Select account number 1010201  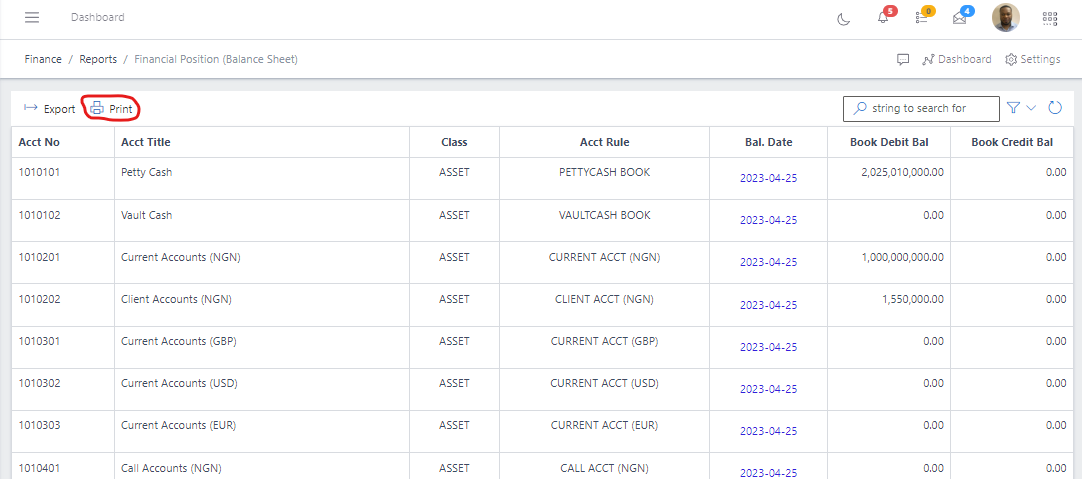[39, 257]
